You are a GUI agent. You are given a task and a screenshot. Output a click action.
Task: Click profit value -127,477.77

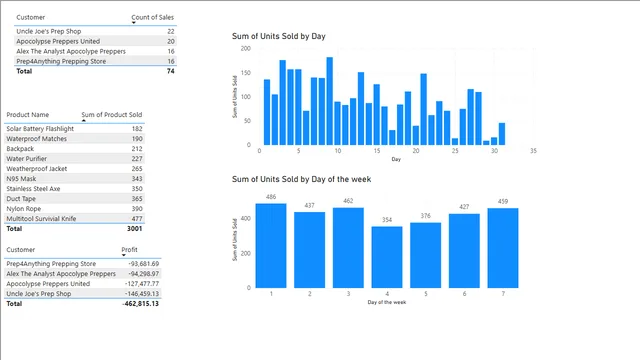click(142, 284)
